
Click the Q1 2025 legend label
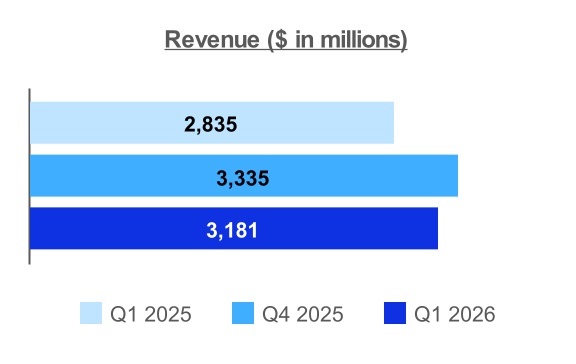(x=151, y=314)
